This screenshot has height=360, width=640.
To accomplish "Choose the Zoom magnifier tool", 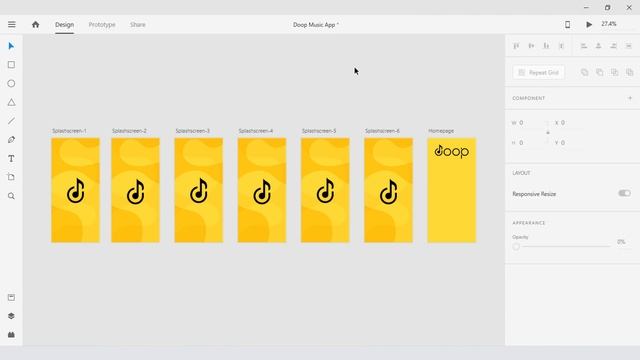I will pyautogui.click(x=11, y=196).
